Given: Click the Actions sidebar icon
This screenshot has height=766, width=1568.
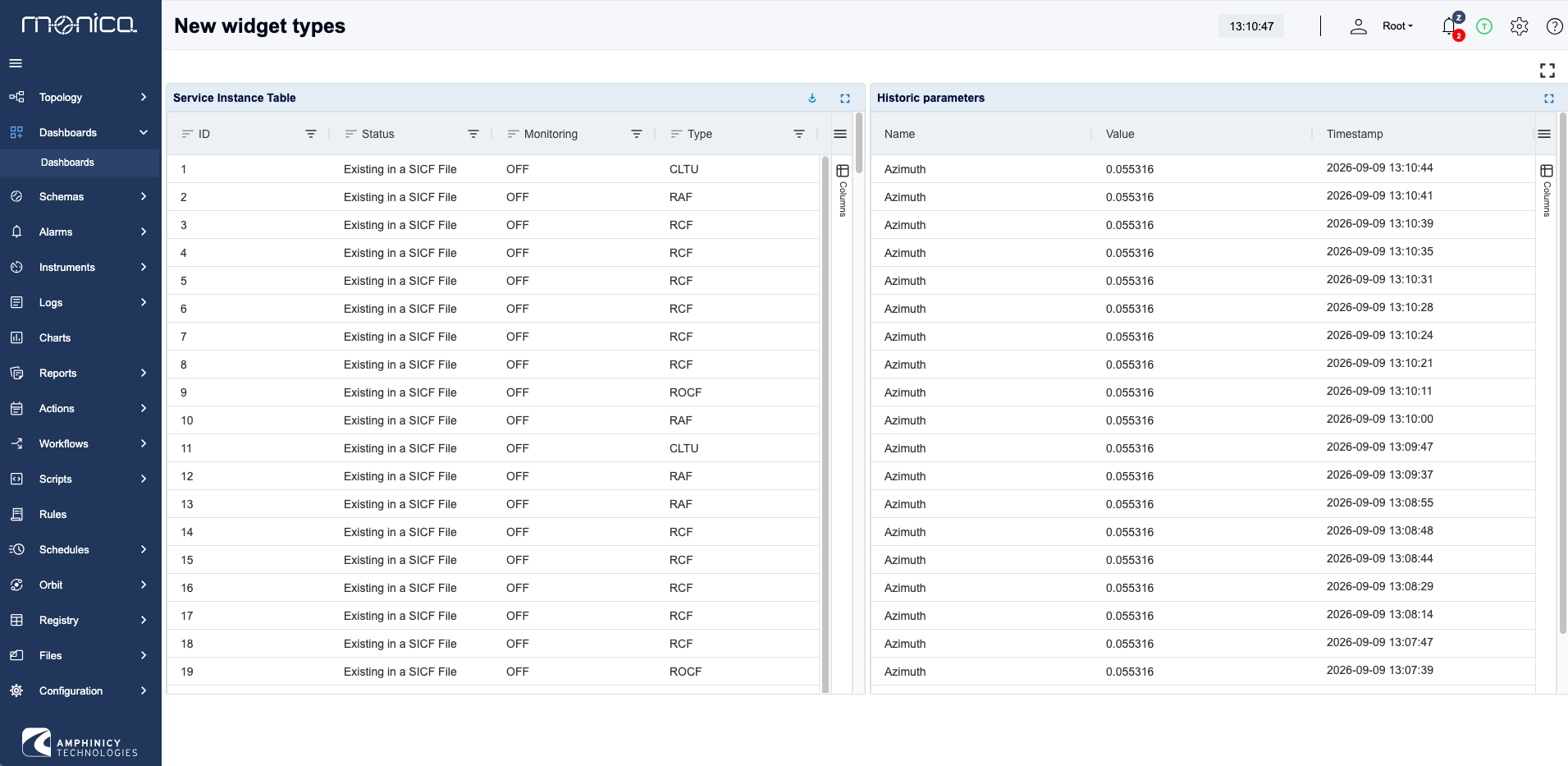Looking at the screenshot, I should coord(16,408).
